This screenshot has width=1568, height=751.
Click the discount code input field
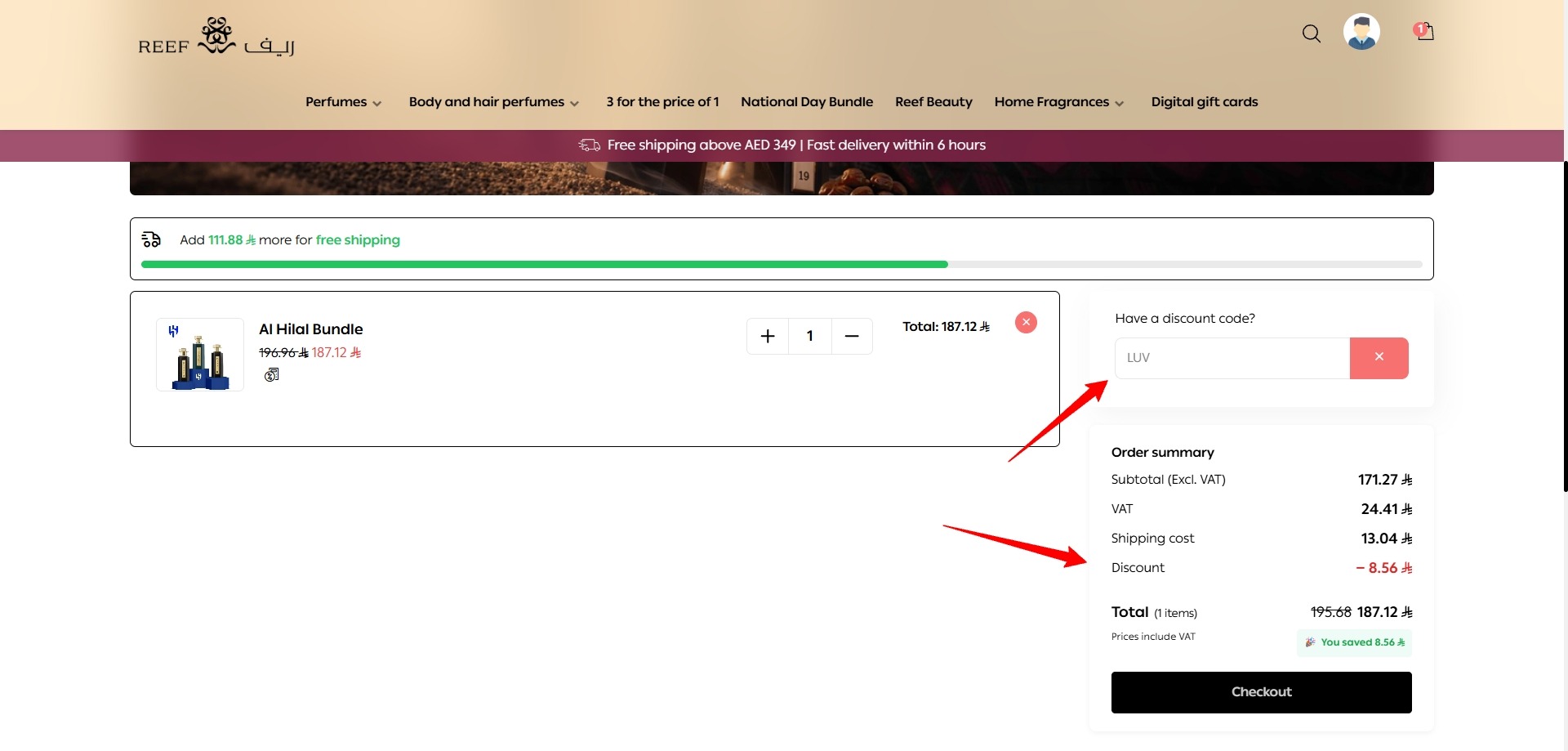pyautogui.click(x=1232, y=358)
